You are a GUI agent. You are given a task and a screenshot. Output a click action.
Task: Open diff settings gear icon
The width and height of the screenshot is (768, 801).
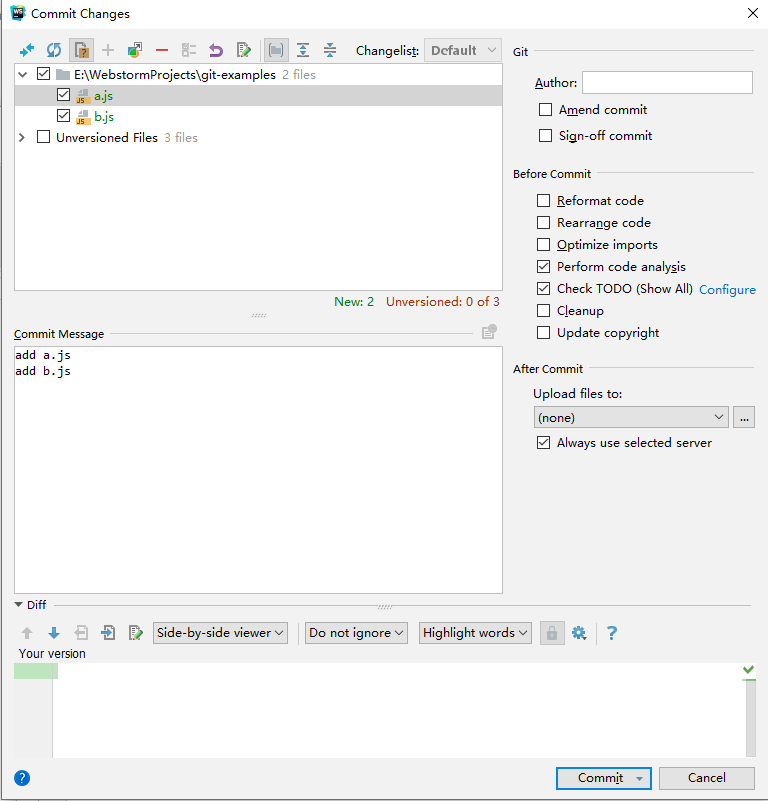click(578, 633)
